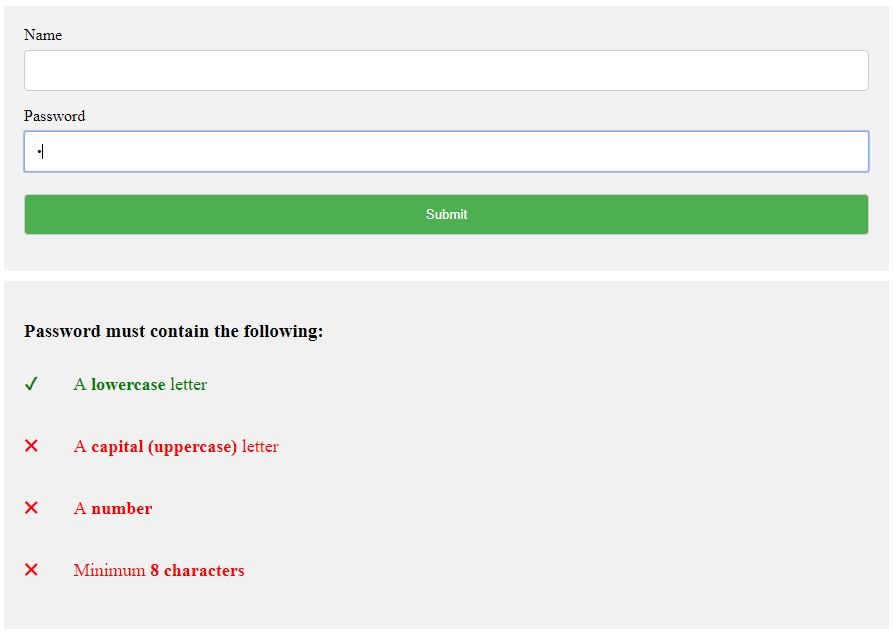Select the requirement line 'A lowercase letter'
893x634 pixels.
pos(140,384)
